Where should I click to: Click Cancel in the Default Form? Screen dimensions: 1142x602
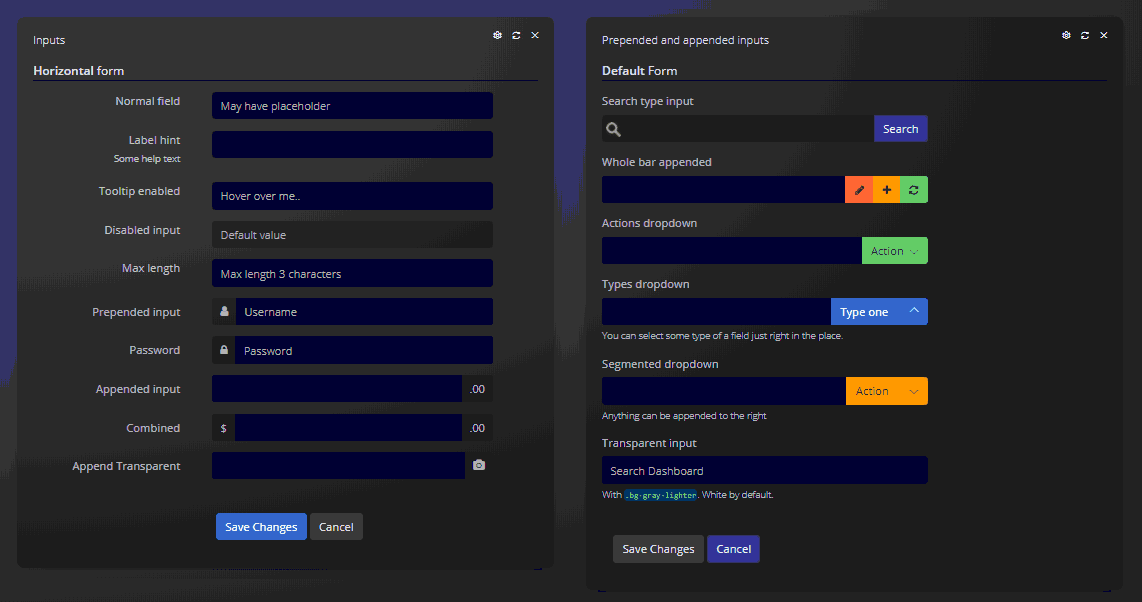pyautogui.click(x=733, y=548)
